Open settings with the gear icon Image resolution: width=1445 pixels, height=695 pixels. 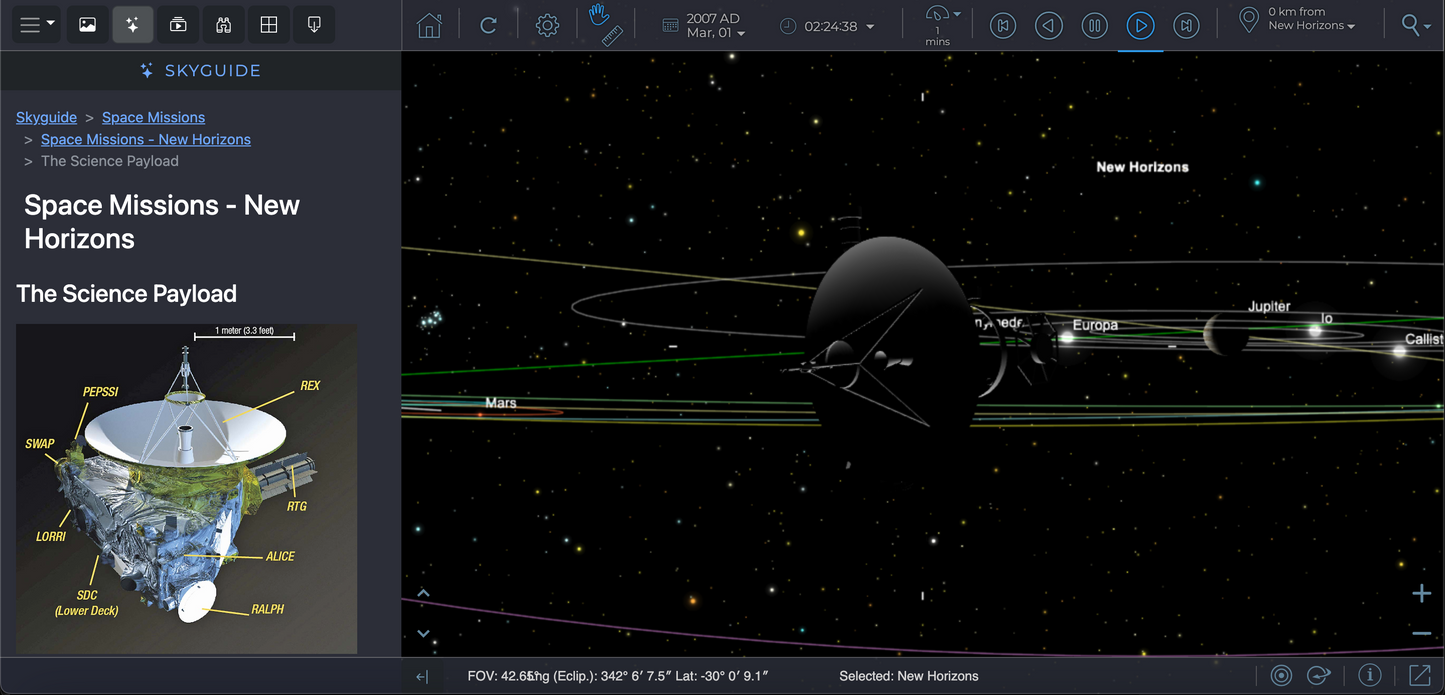[547, 26]
